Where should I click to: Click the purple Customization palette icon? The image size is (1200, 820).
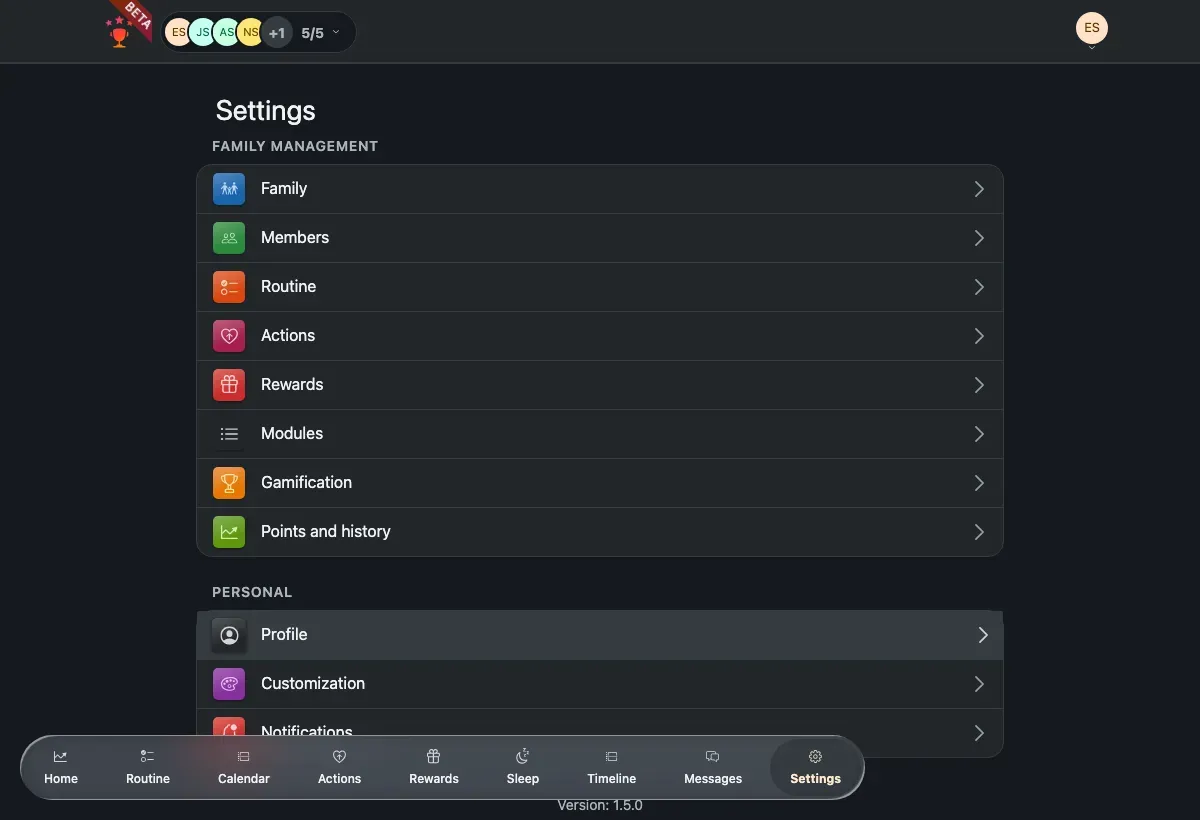coord(229,684)
